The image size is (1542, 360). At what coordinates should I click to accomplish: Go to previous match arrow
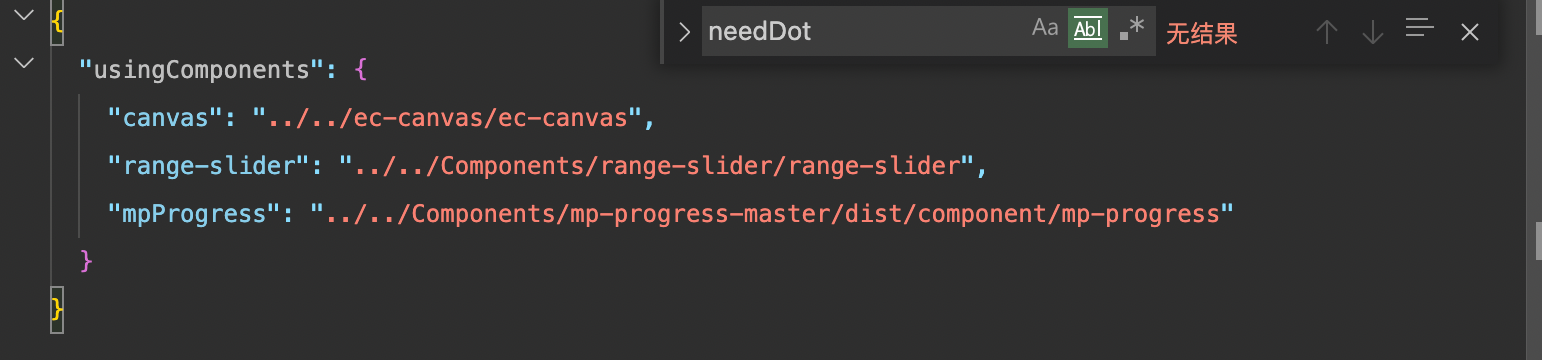(1327, 32)
